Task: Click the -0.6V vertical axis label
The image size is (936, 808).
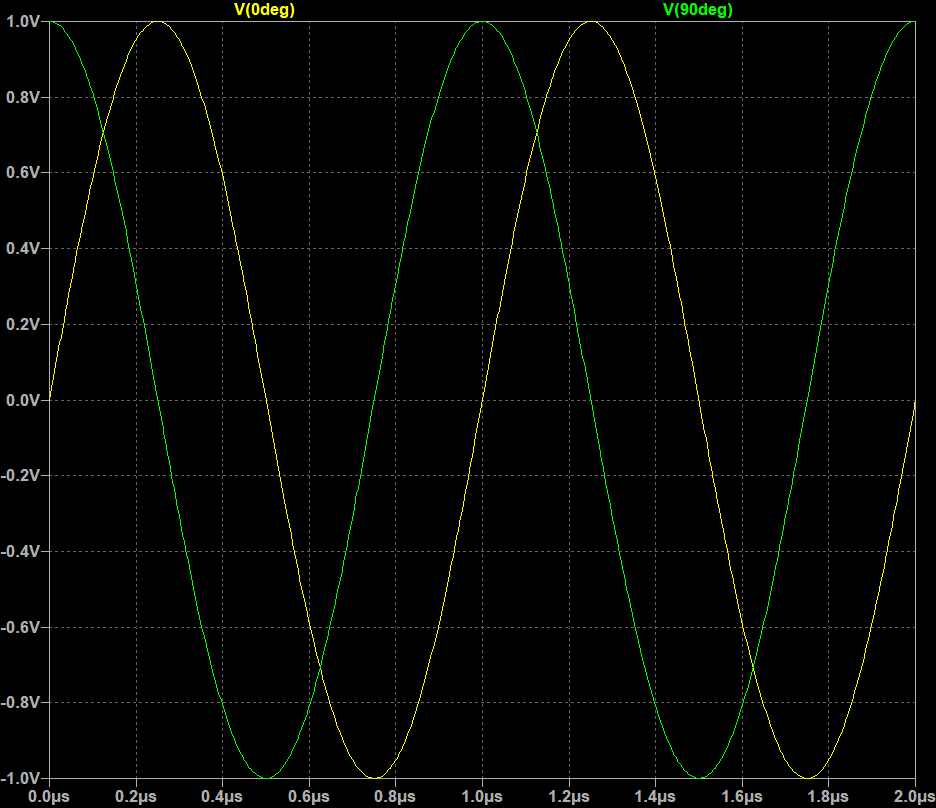Action: click(x=19, y=627)
